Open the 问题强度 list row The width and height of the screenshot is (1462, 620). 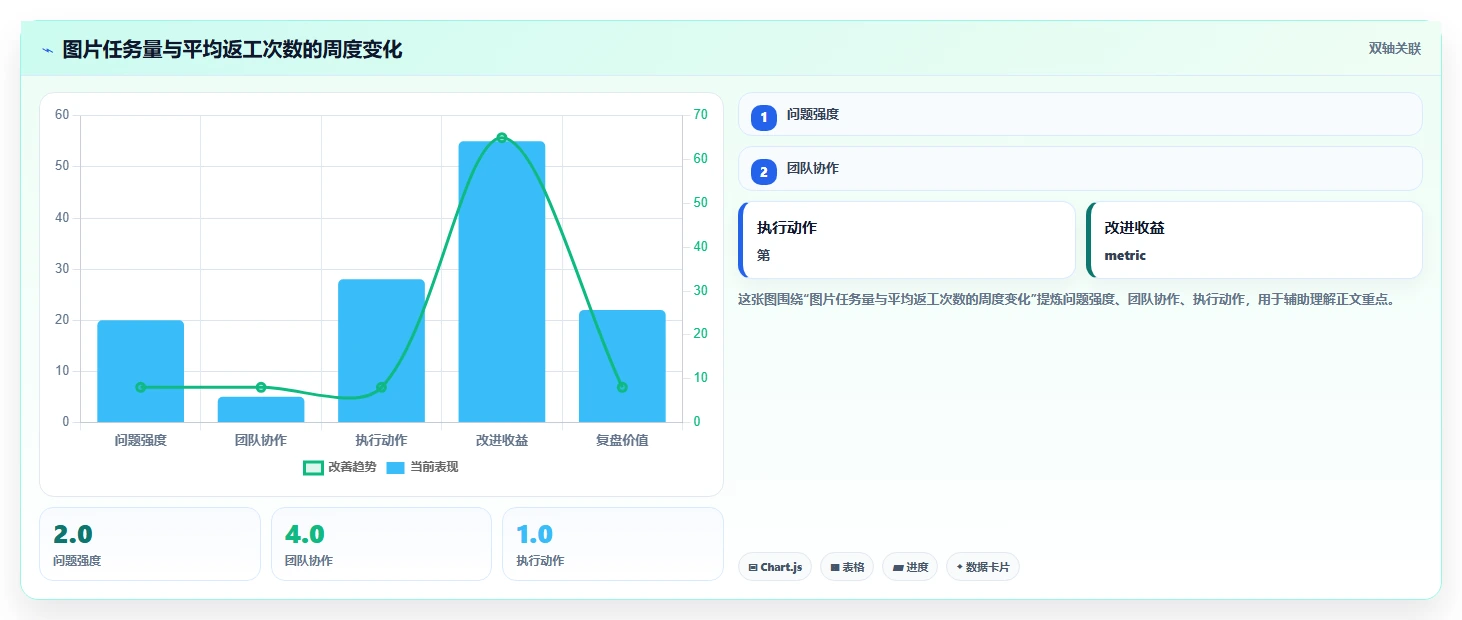(x=1080, y=114)
